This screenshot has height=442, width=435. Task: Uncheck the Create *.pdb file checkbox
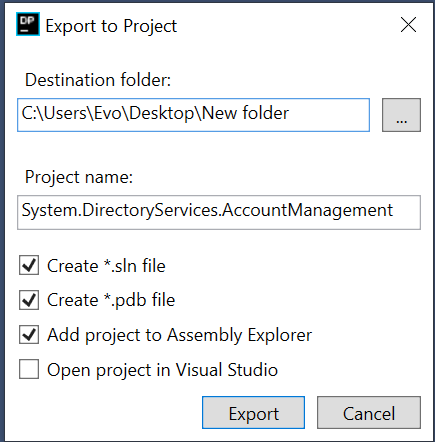(29, 300)
